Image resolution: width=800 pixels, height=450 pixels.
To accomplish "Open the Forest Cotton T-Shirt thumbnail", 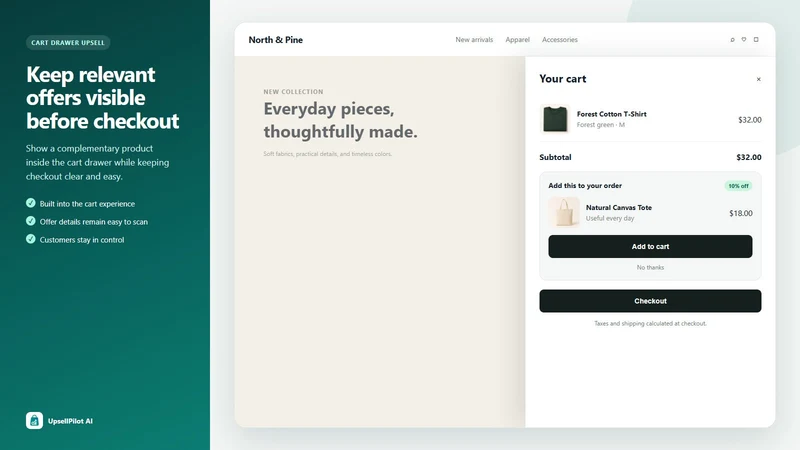I will click(555, 119).
